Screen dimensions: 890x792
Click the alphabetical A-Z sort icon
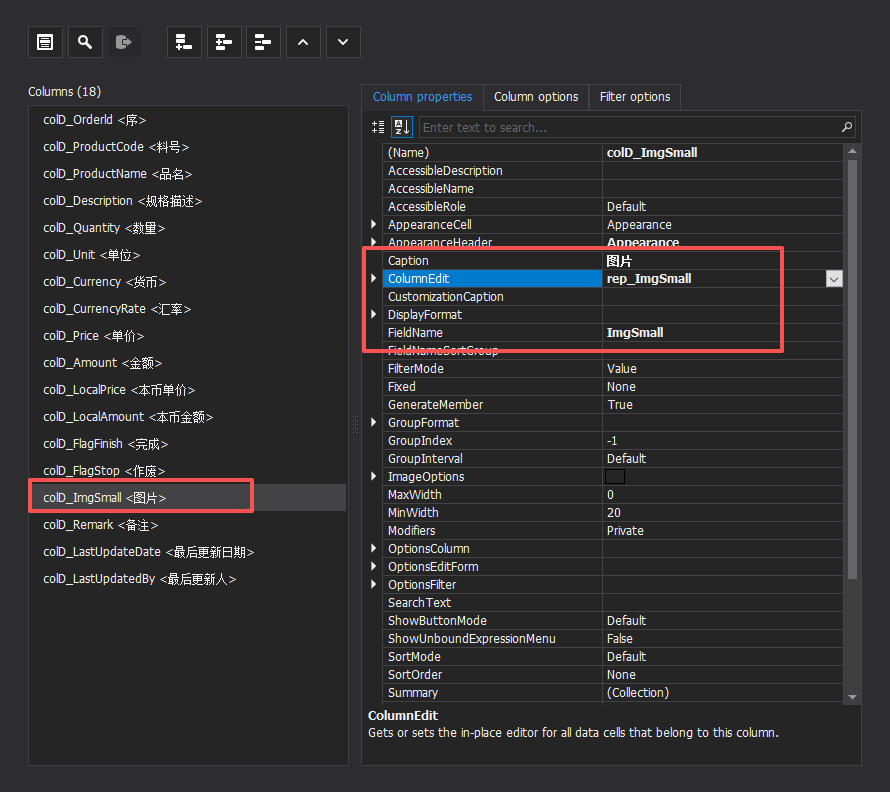coord(400,127)
